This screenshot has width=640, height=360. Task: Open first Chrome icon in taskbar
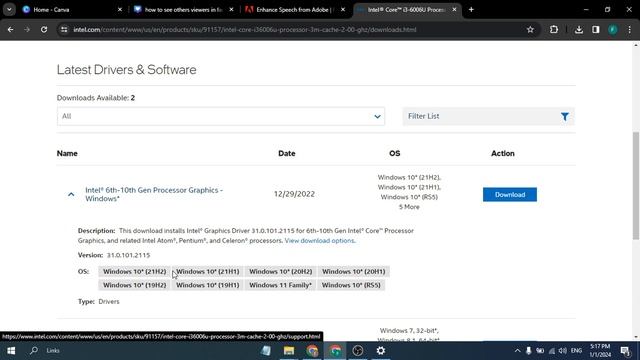(x=312, y=351)
